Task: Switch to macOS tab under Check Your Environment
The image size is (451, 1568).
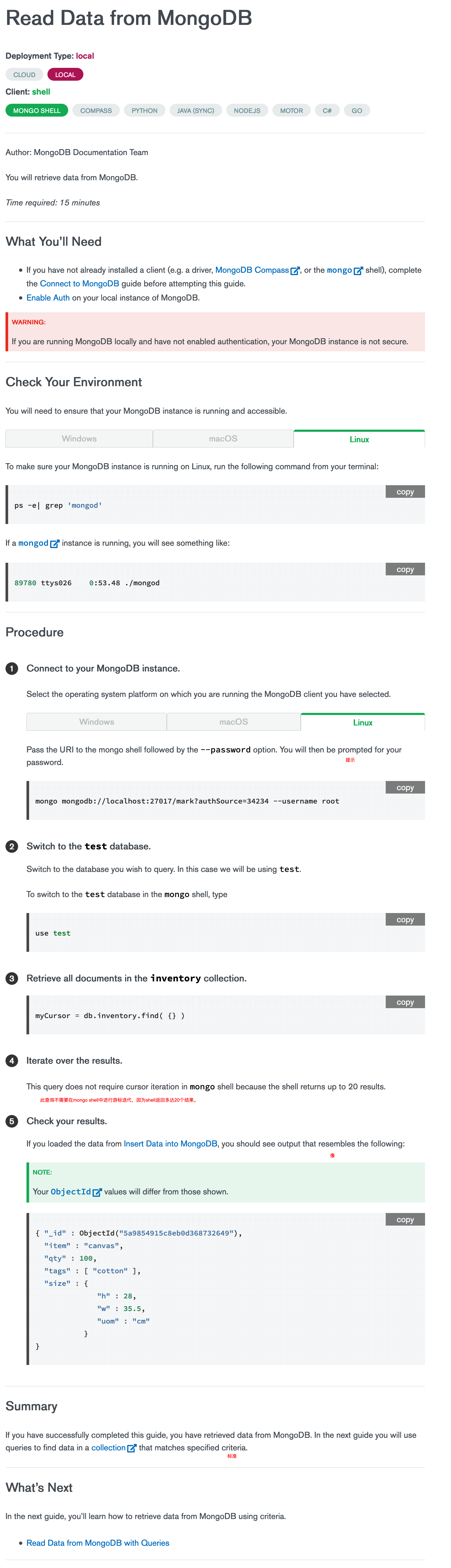Action: pos(223,439)
